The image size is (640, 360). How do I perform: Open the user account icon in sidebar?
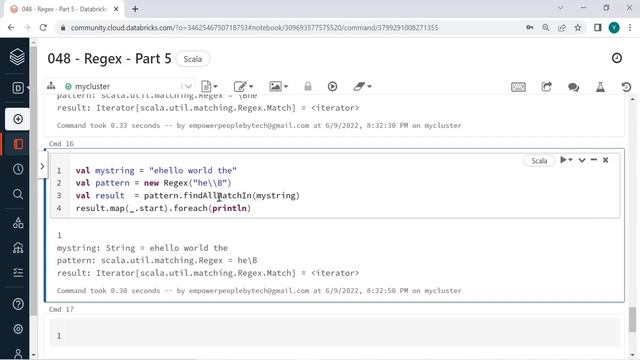coord(18,353)
